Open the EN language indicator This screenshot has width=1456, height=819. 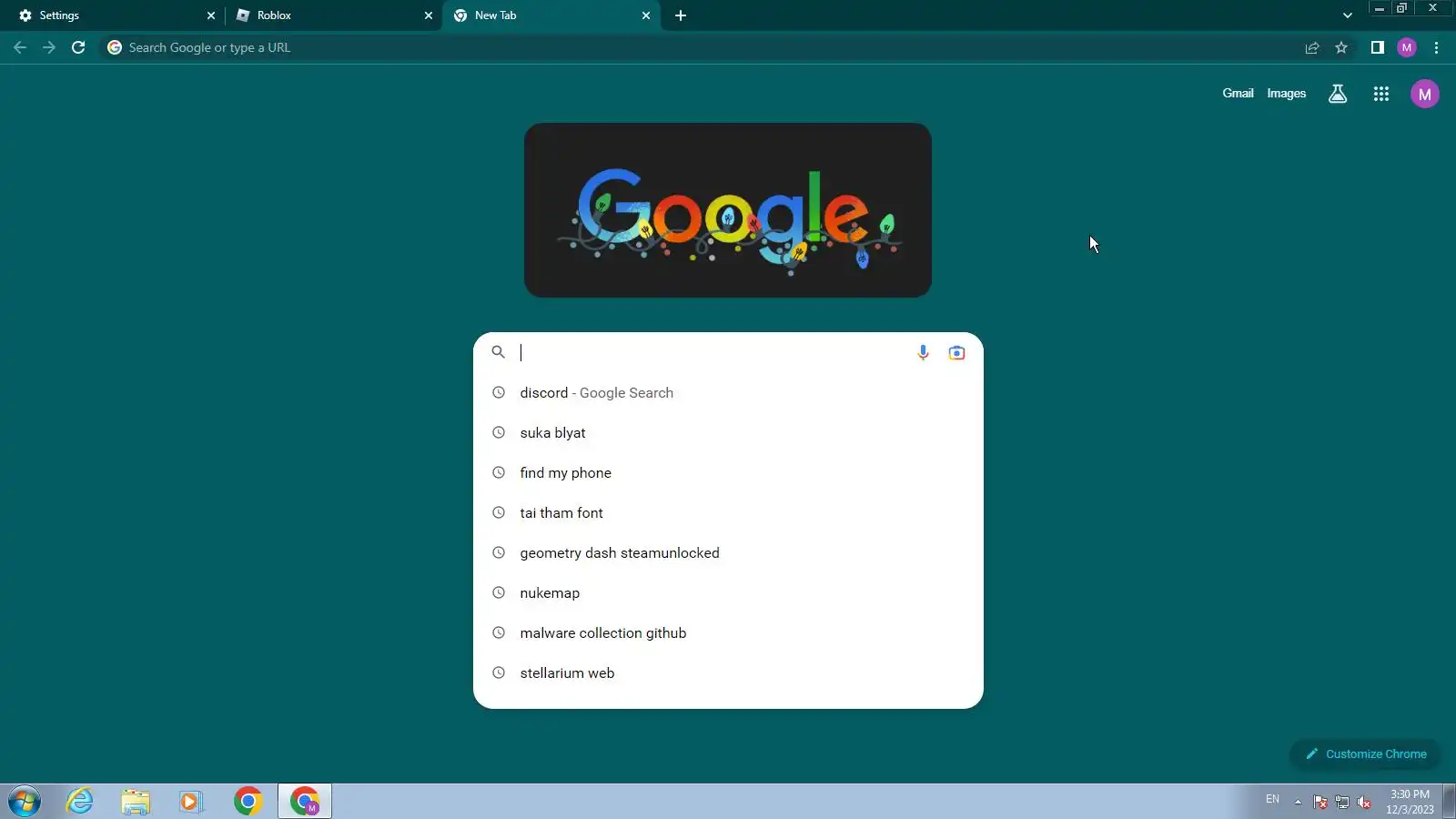pyautogui.click(x=1272, y=799)
